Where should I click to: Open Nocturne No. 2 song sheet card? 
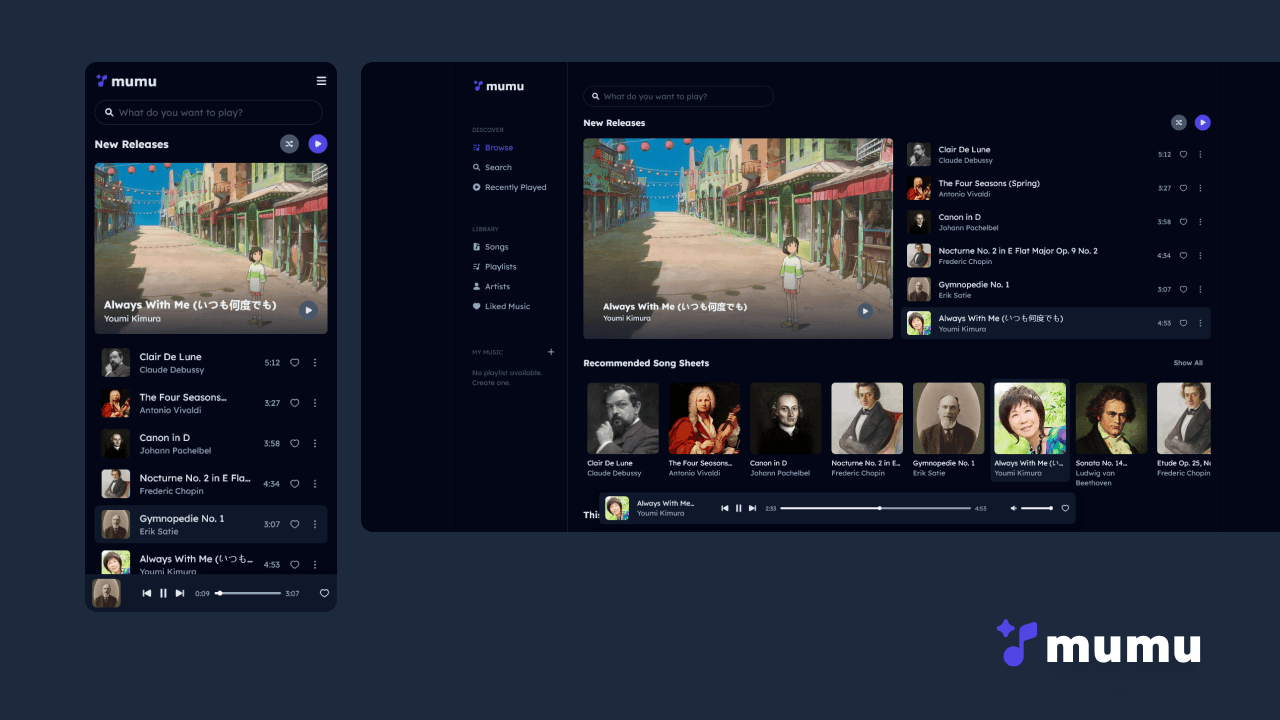867,430
